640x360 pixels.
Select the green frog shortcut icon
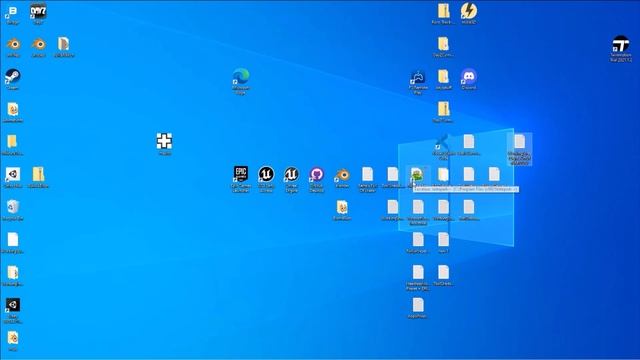click(x=416, y=175)
